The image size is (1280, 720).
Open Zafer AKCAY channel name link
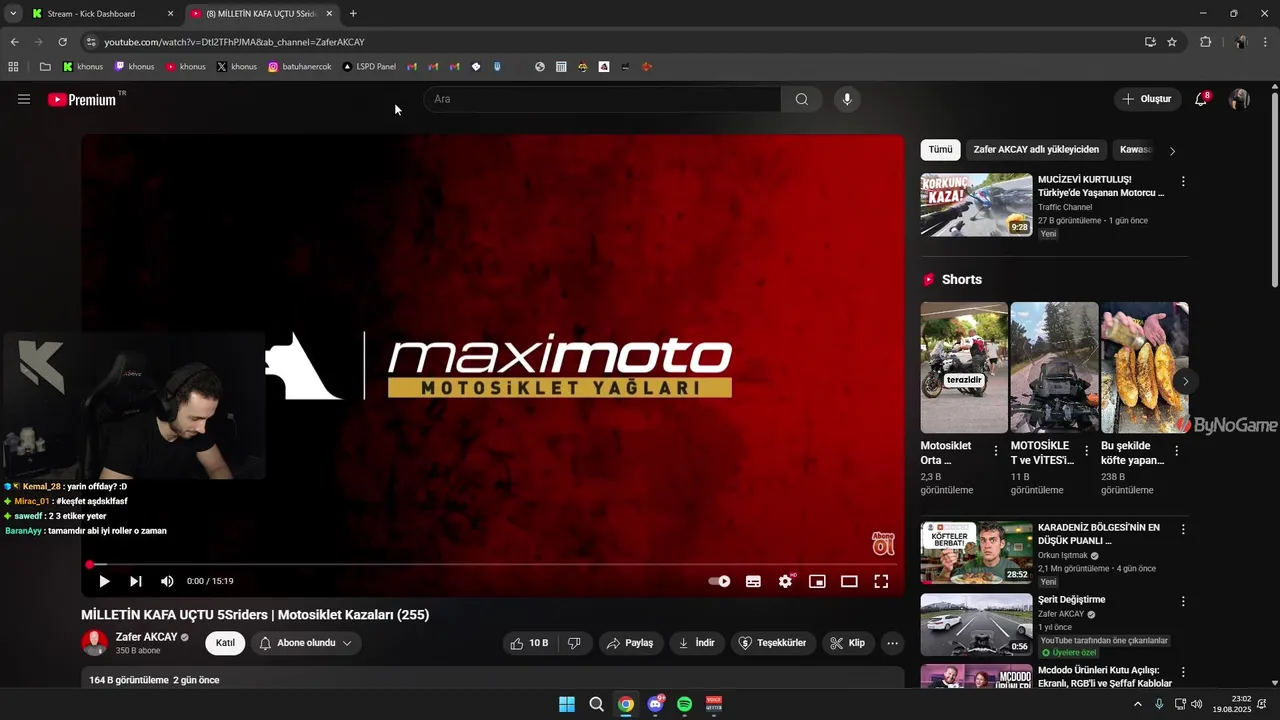point(146,637)
